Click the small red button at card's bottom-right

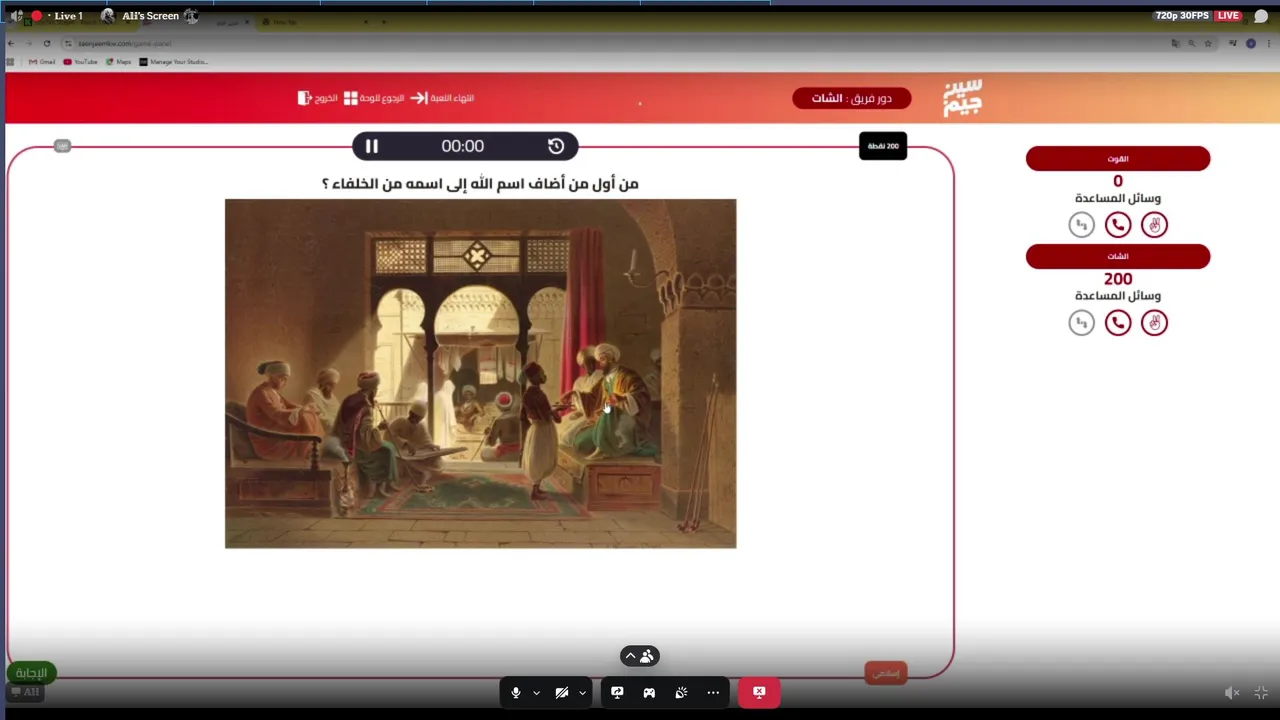[x=885, y=673]
